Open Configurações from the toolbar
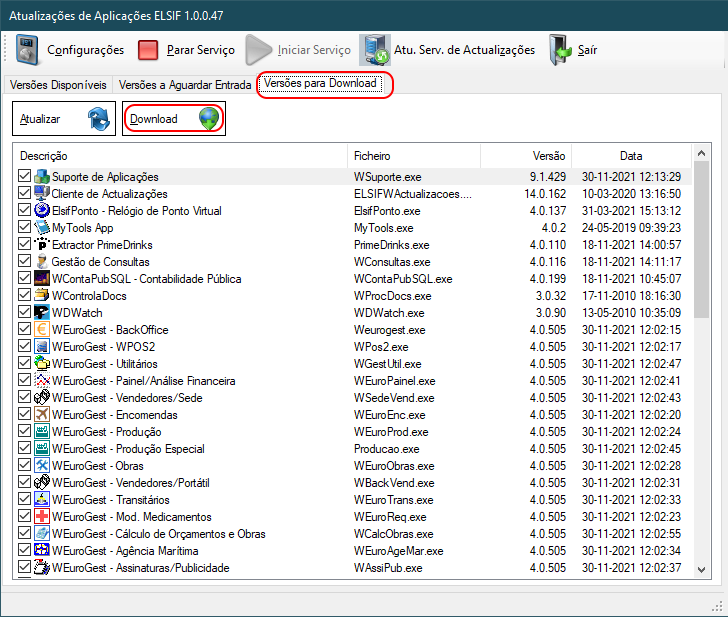728x617 pixels. click(x=70, y=50)
